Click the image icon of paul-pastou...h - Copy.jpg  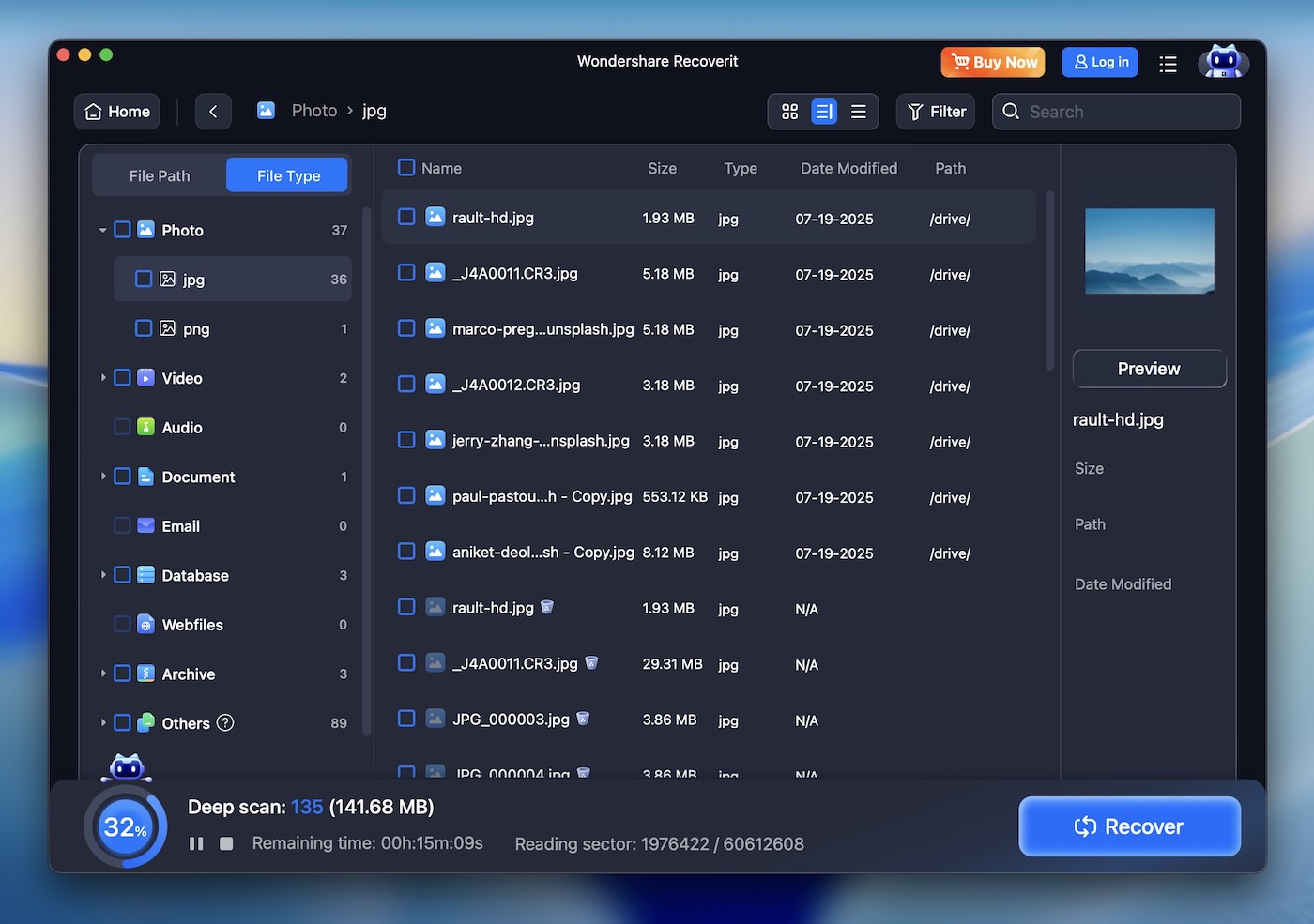[x=435, y=495]
